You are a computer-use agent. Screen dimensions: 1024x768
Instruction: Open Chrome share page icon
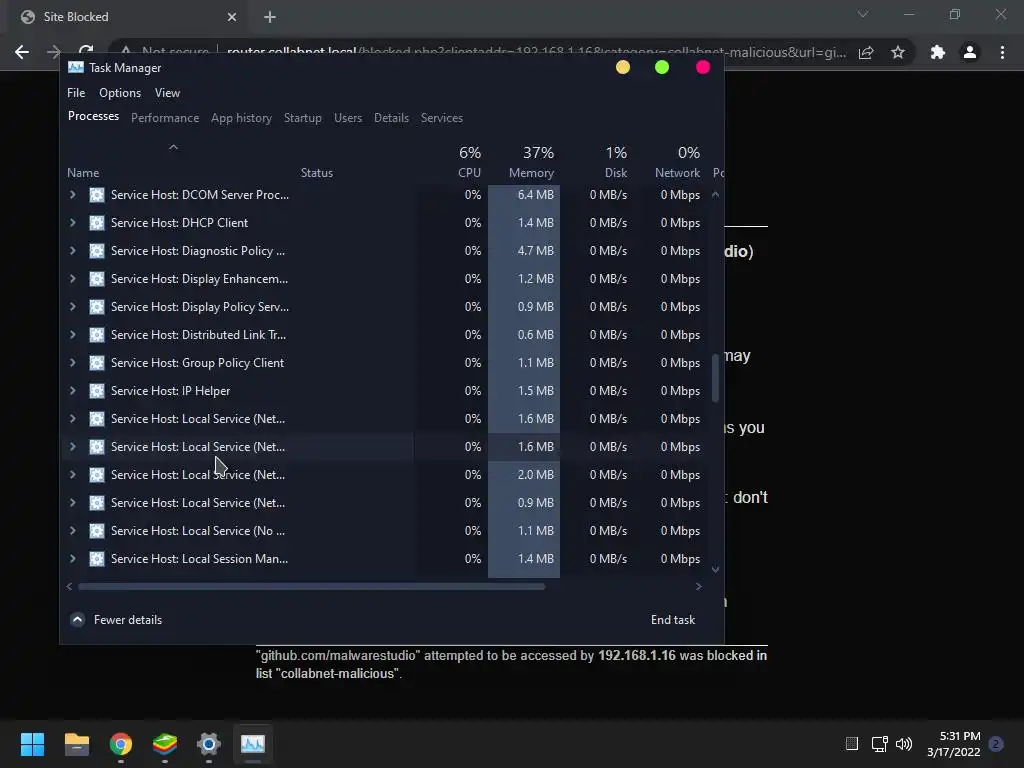click(866, 52)
